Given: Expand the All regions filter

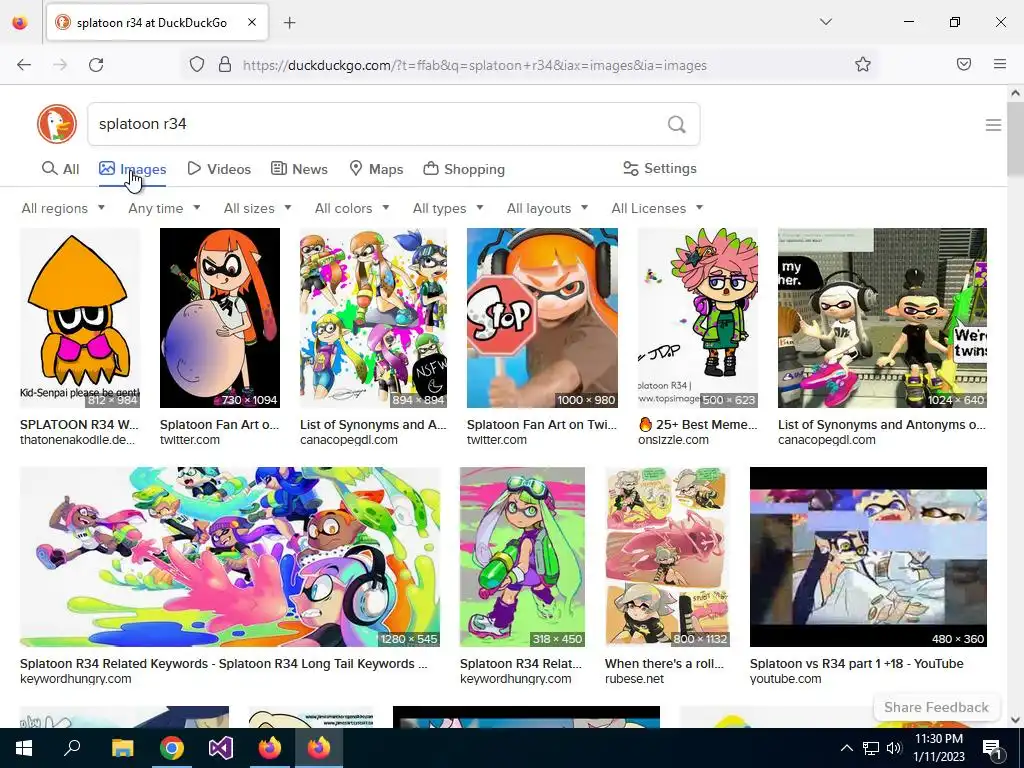Looking at the screenshot, I should pos(63,208).
